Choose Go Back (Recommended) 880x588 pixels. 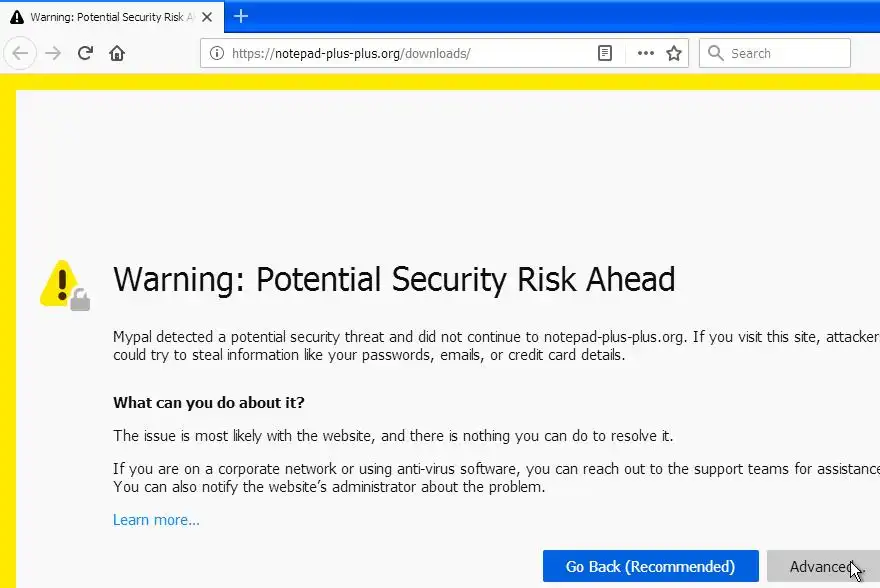tap(650, 566)
